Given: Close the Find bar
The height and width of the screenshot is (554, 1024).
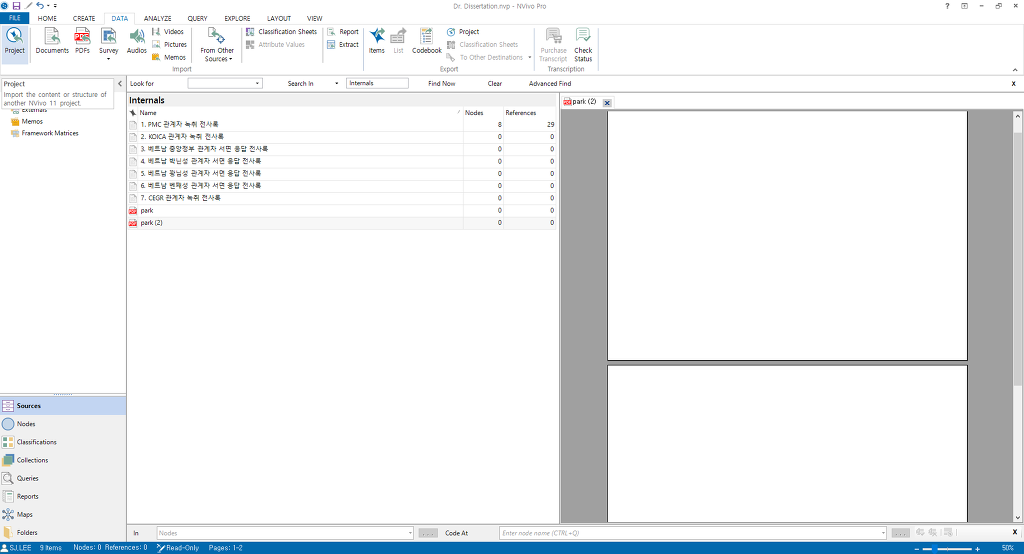Looking at the screenshot, I should pyautogui.click(x=1014, y=84).
